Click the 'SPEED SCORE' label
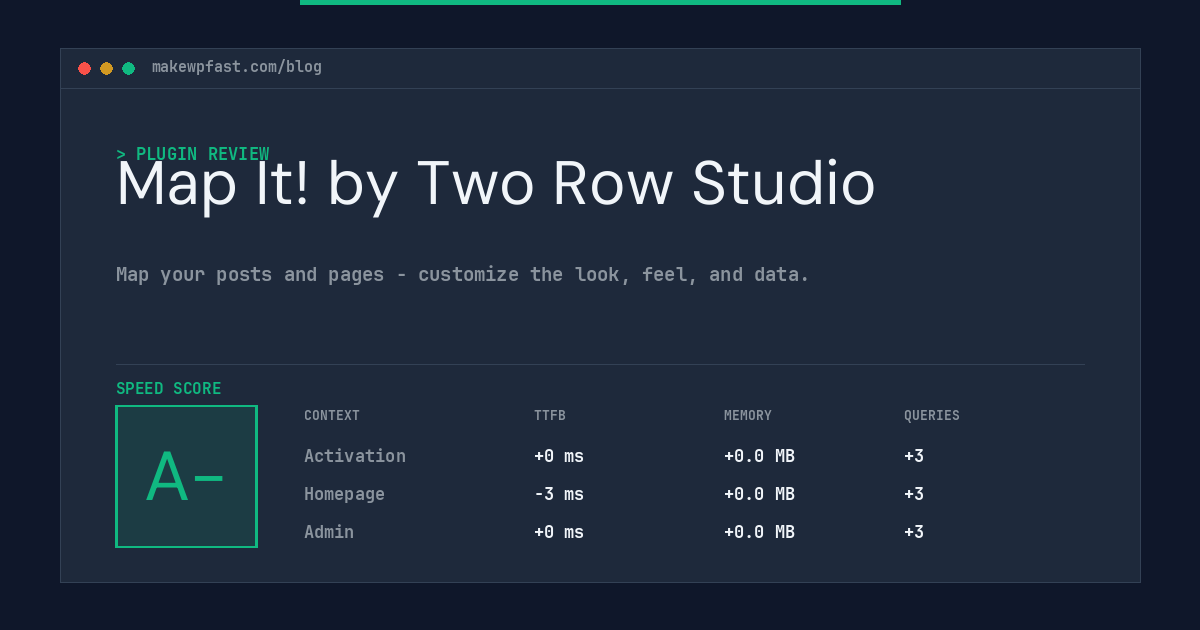The height and width of the screenshot is (630, 1200). point(169,389)
